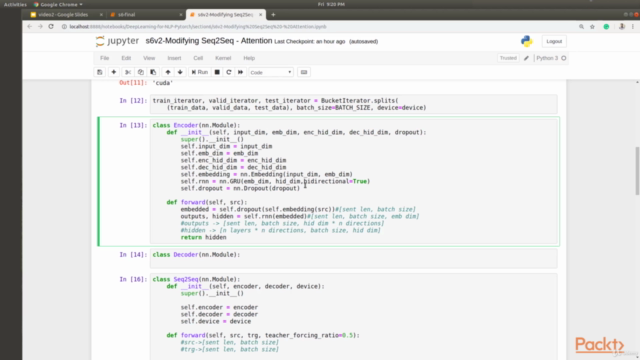This screenshot has width=640, height=360.
Task: Reload the current page
Action: coord(51,27)
